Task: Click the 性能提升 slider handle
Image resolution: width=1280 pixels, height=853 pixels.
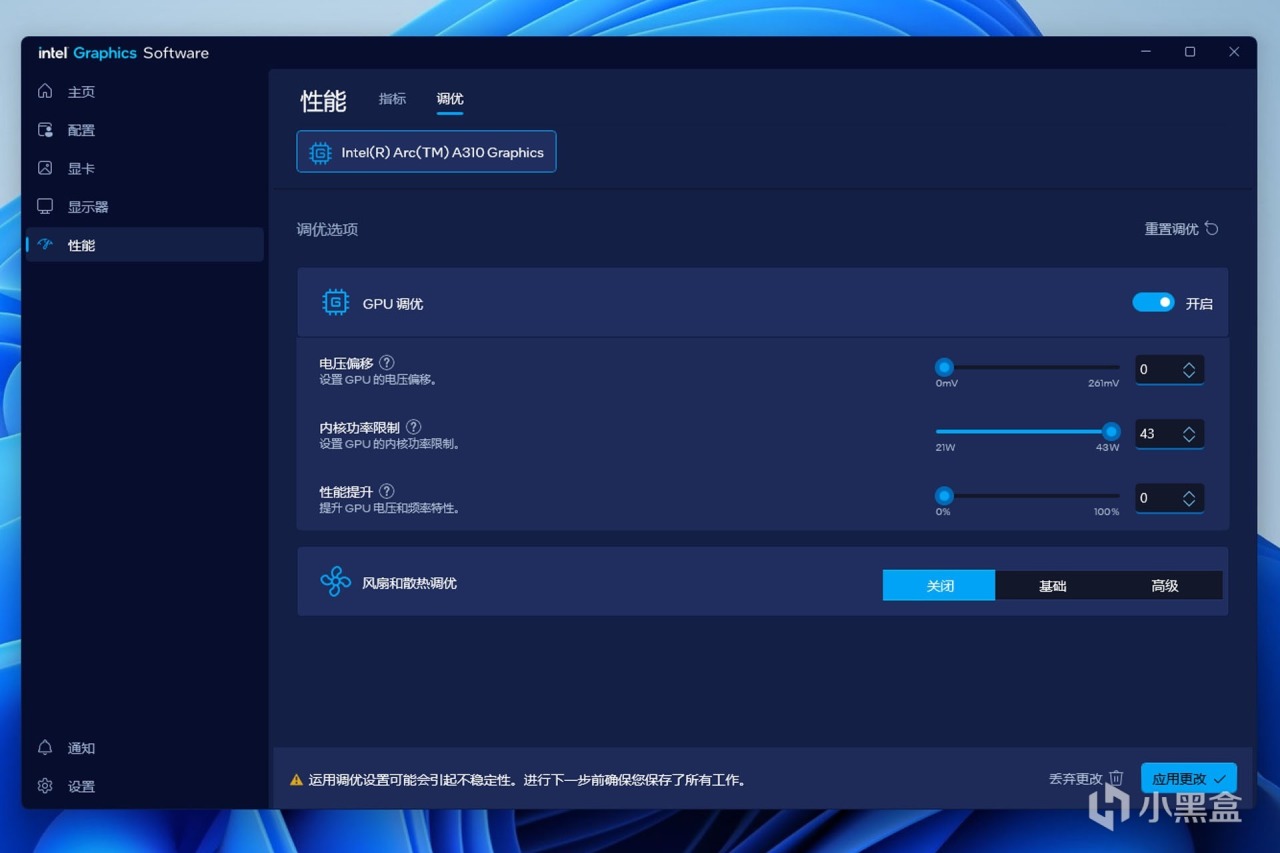Action: [x=944, y=495]
